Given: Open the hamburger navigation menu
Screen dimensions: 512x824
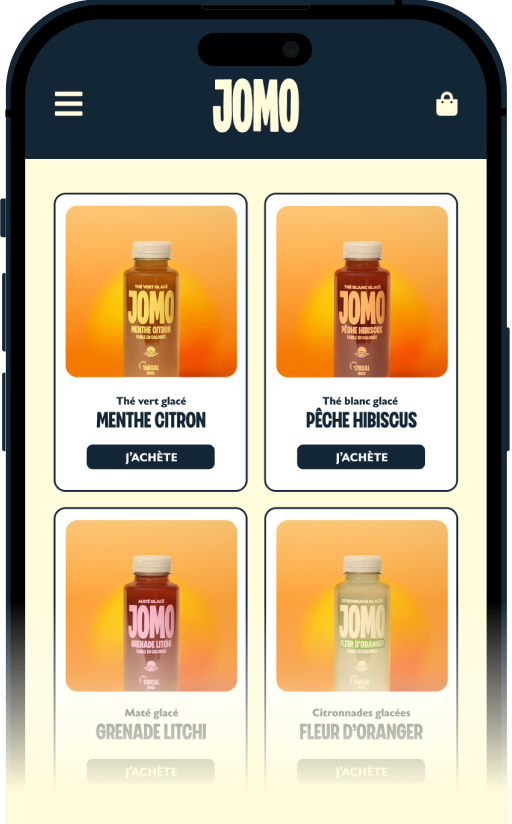Looking at the screenshot, I should 68,104.
